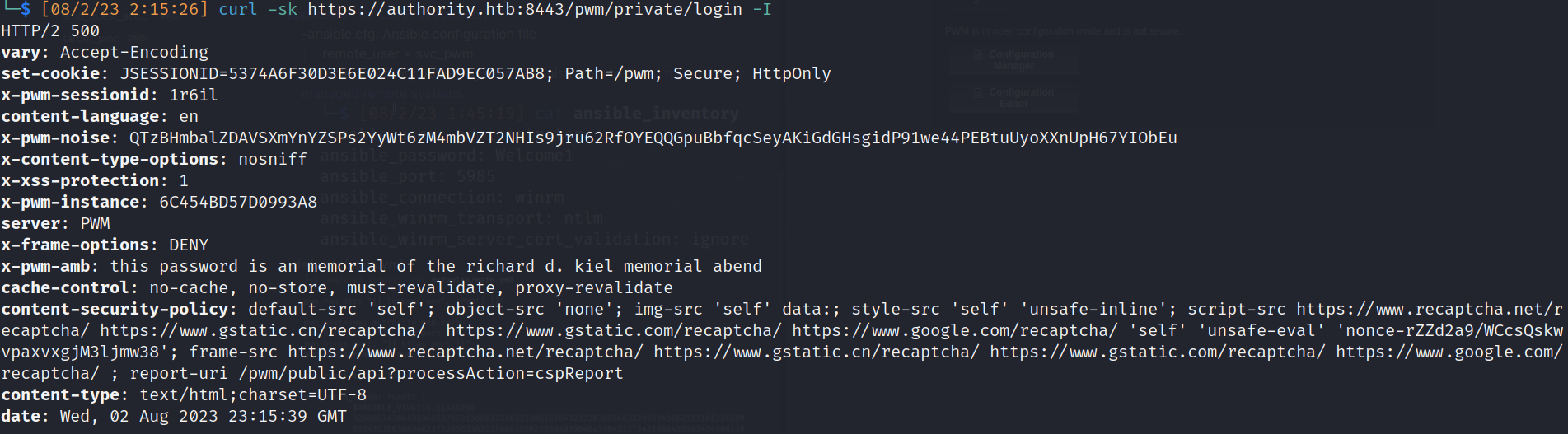Click the curl command word
Screen dimensions: 1568x434
click(x=238, y=10)
